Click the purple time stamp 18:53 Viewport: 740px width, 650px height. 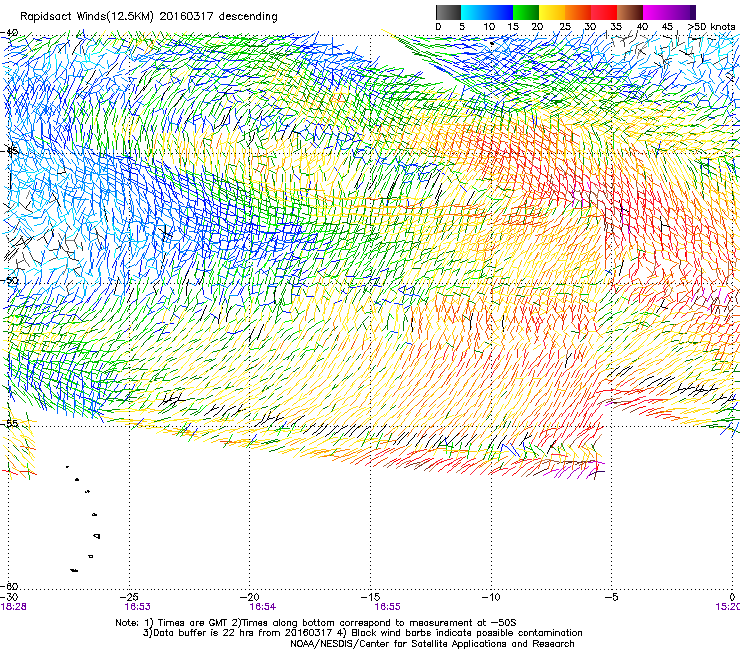pos(137,607)
